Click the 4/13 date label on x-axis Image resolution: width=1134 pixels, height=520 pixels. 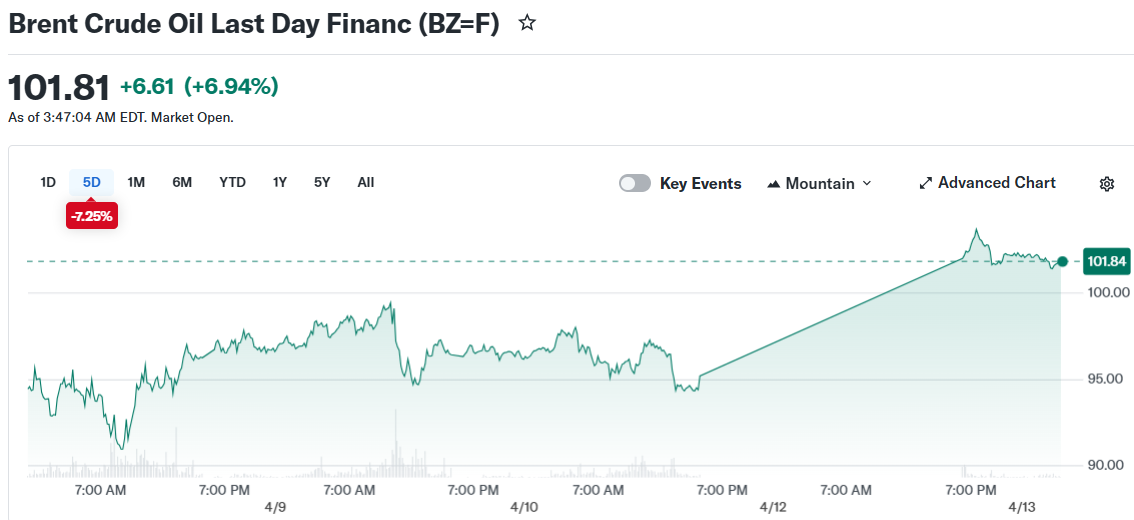pyautogui.click(x=1022, y=508)
